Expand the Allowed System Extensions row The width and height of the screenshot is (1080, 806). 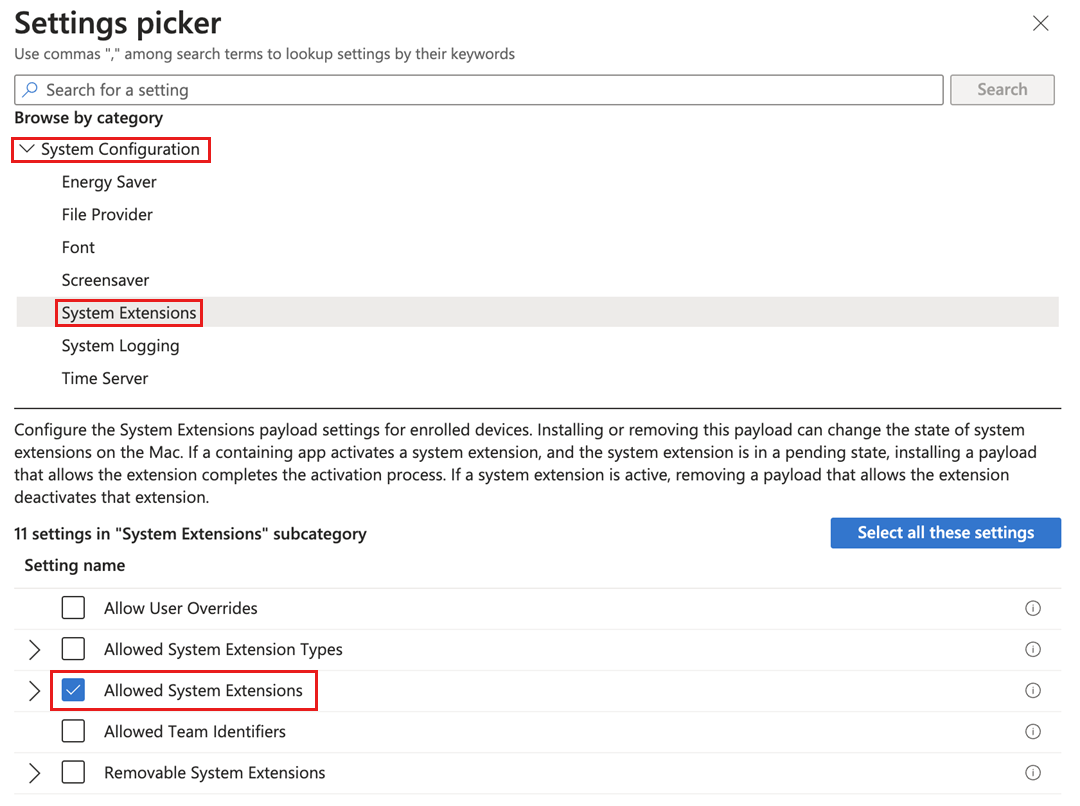tap(35, 691)
